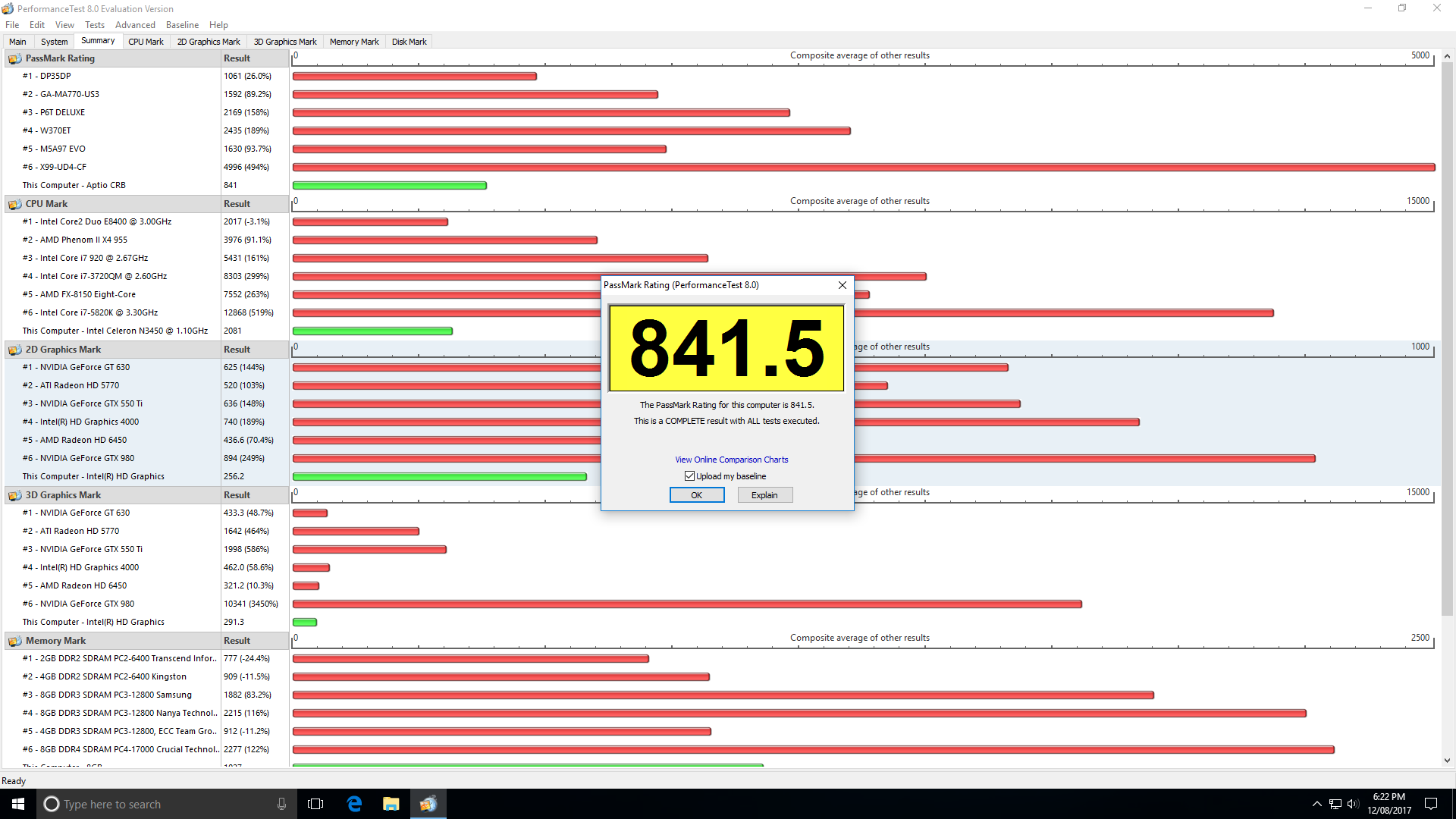Viewport: 1456px width, 819px height.
Task: Click the green This Computer PassMark bar
Action: tap(390, 186)
